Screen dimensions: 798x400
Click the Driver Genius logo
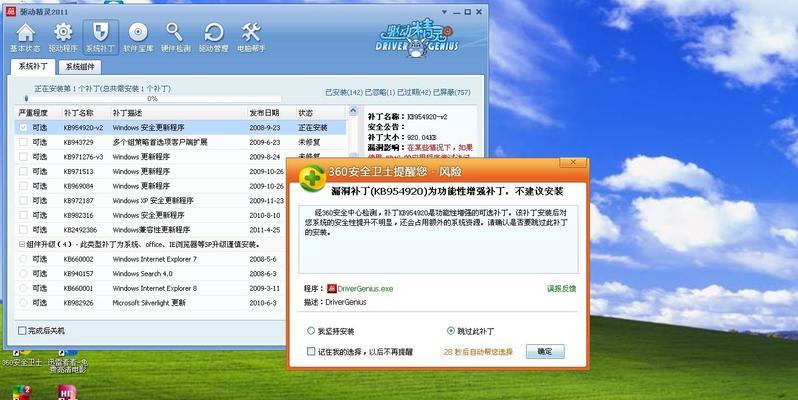pos(417,38)
